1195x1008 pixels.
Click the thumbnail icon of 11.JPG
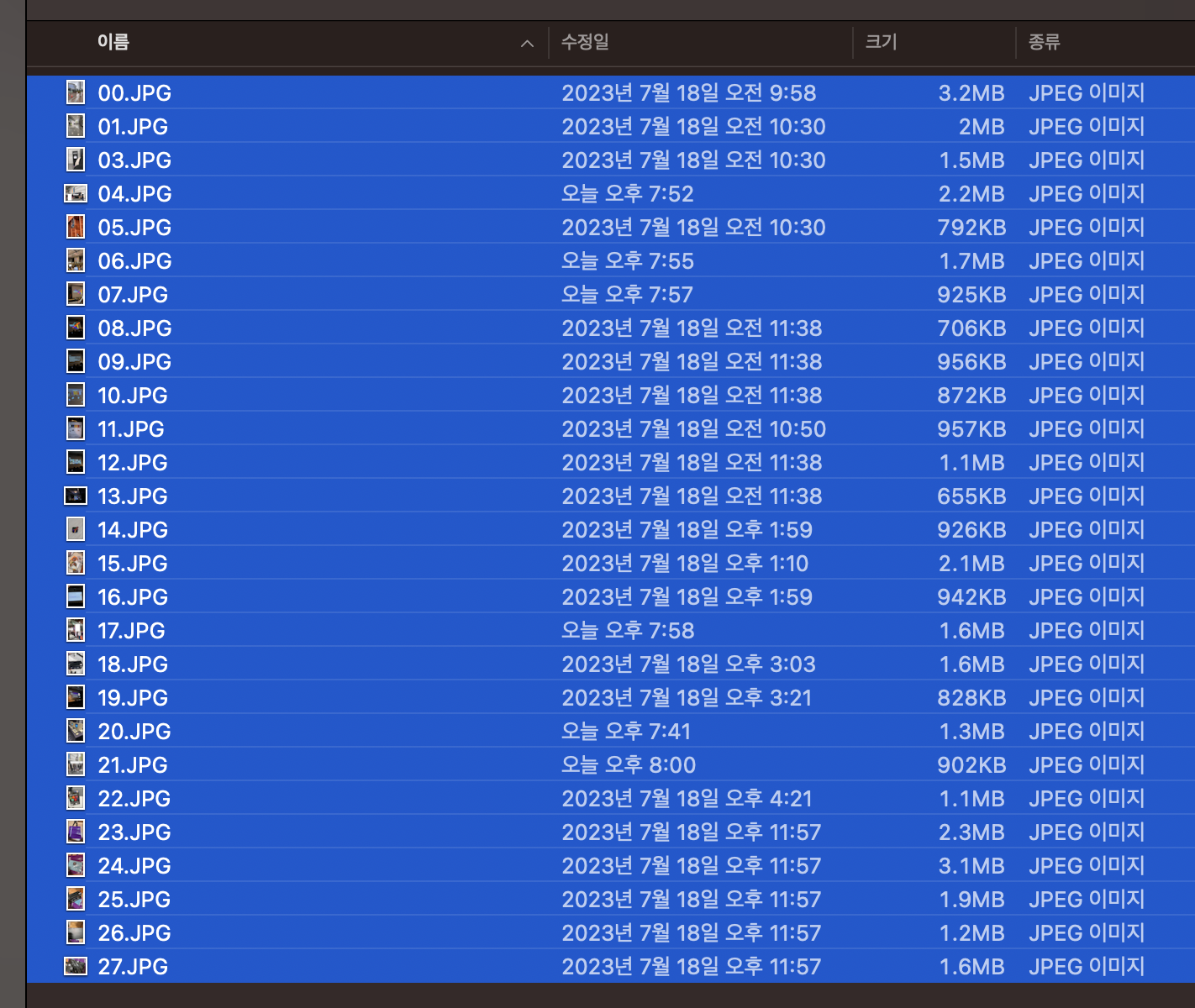click(x=76, y=428)
